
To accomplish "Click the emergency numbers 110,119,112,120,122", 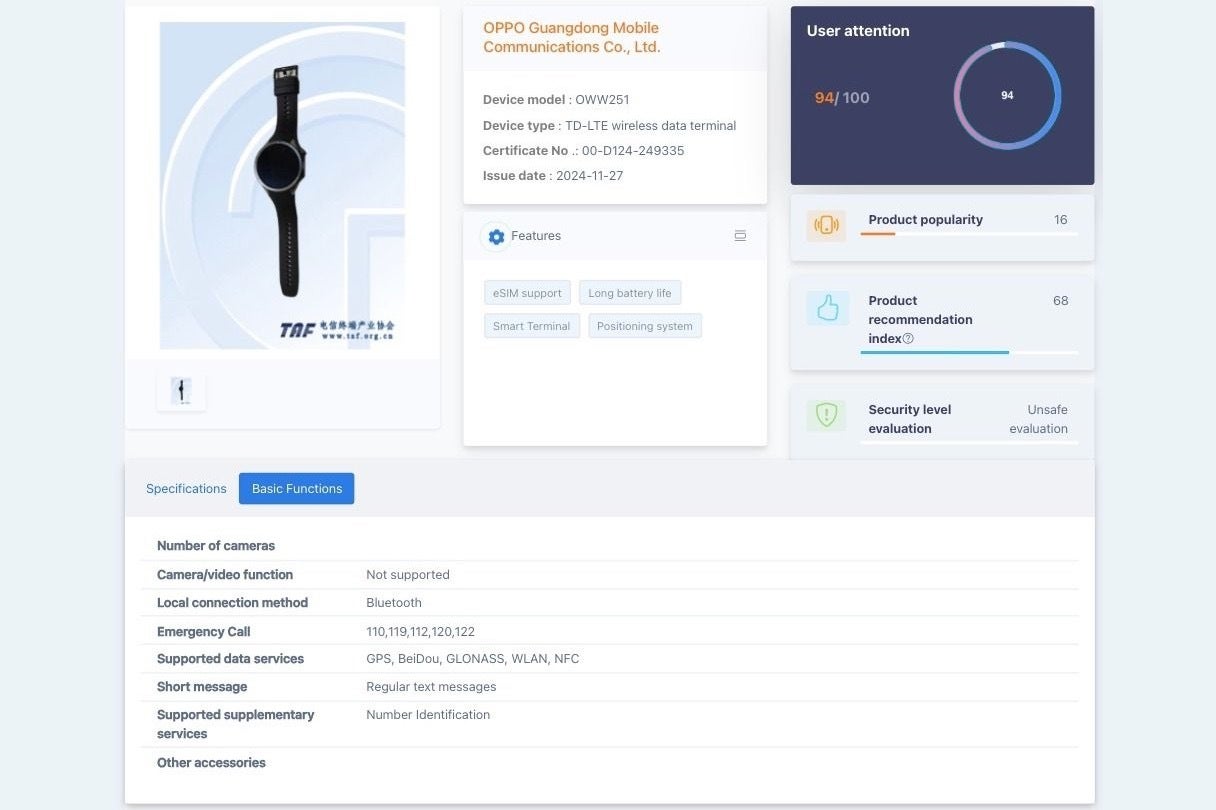I will (x=421, y=632).
